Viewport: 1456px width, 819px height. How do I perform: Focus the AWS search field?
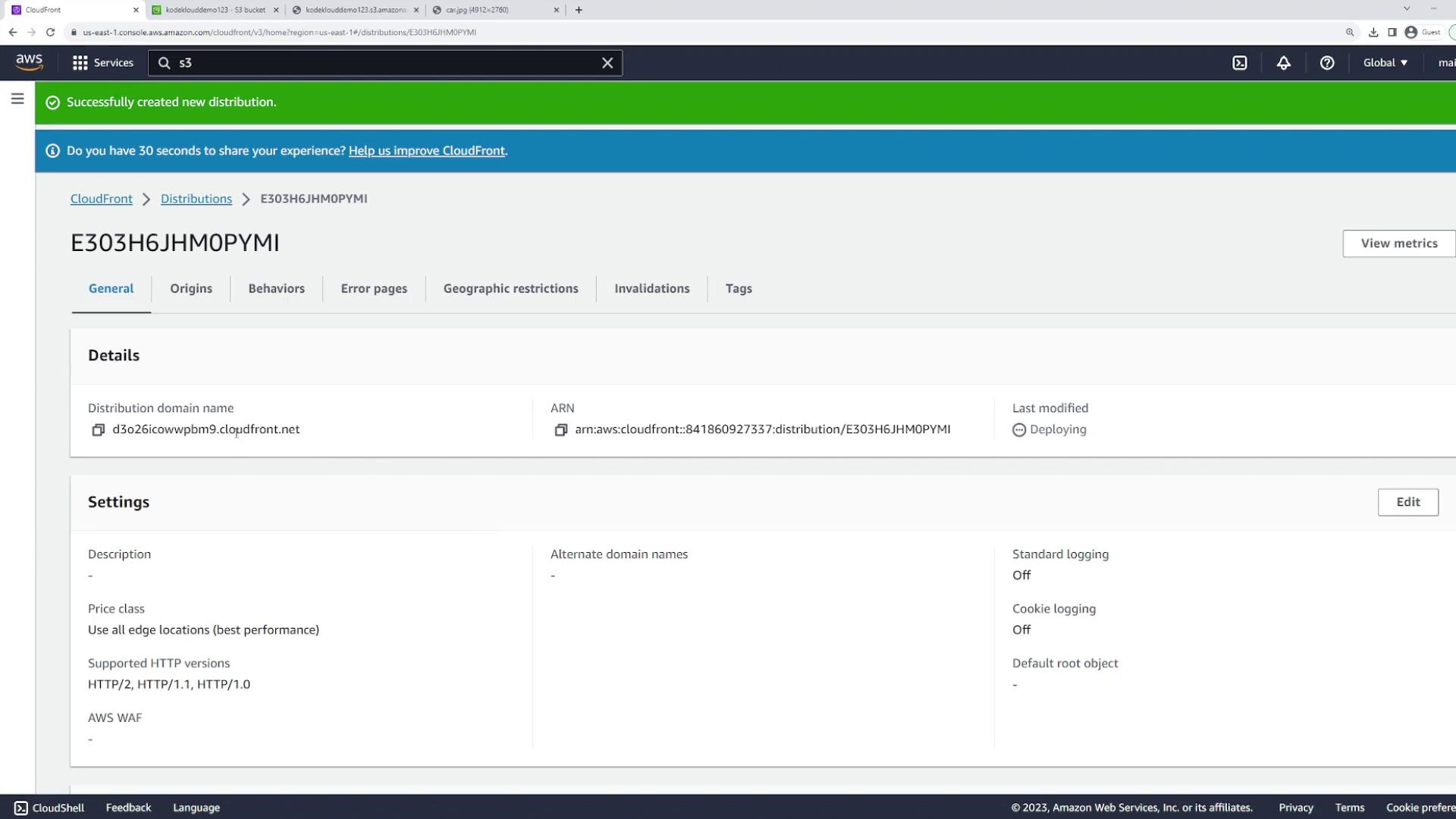(387, 63)
